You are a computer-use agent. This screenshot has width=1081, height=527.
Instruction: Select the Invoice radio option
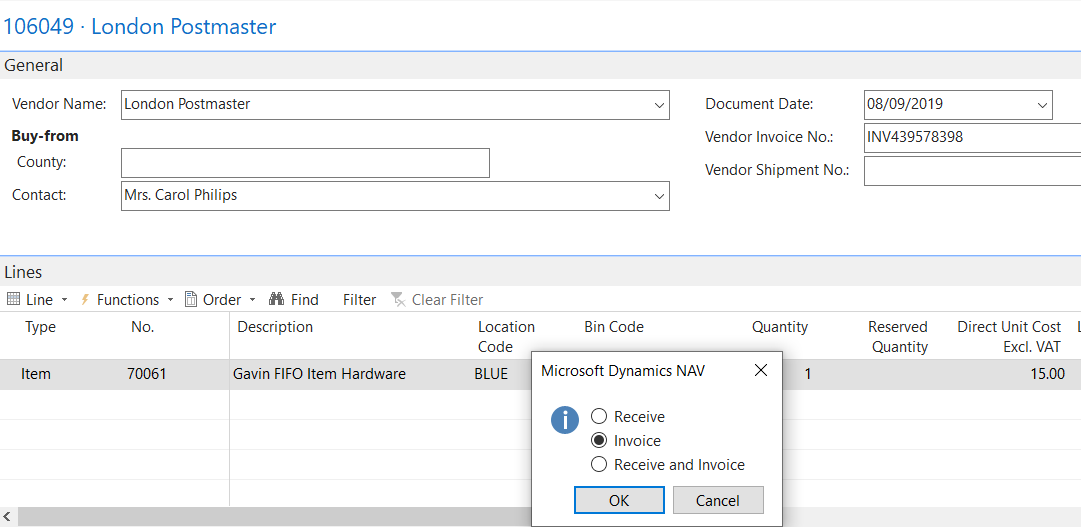(x=599, y=440)
